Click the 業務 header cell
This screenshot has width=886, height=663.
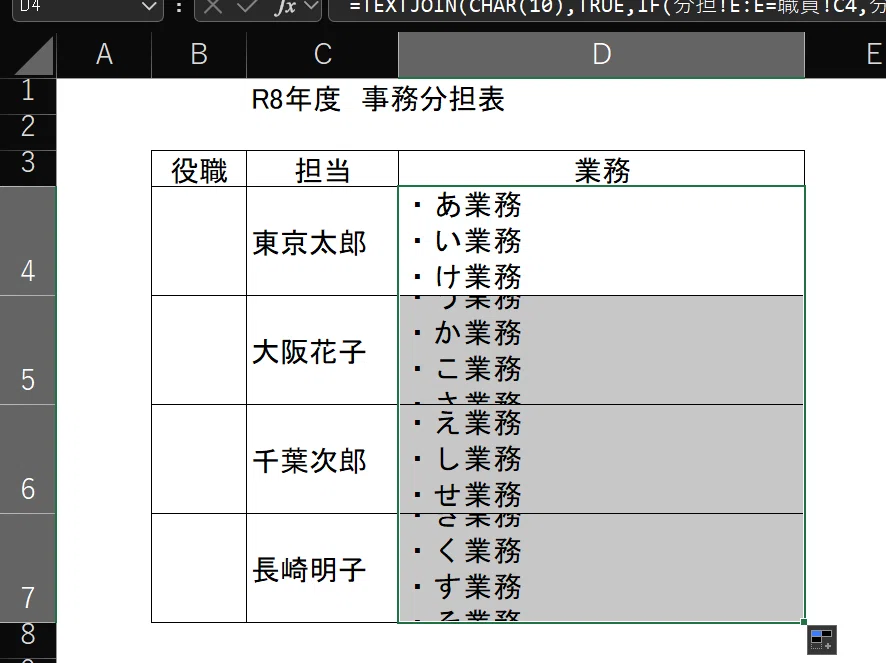pyautogui.click(x=602, y=168)
